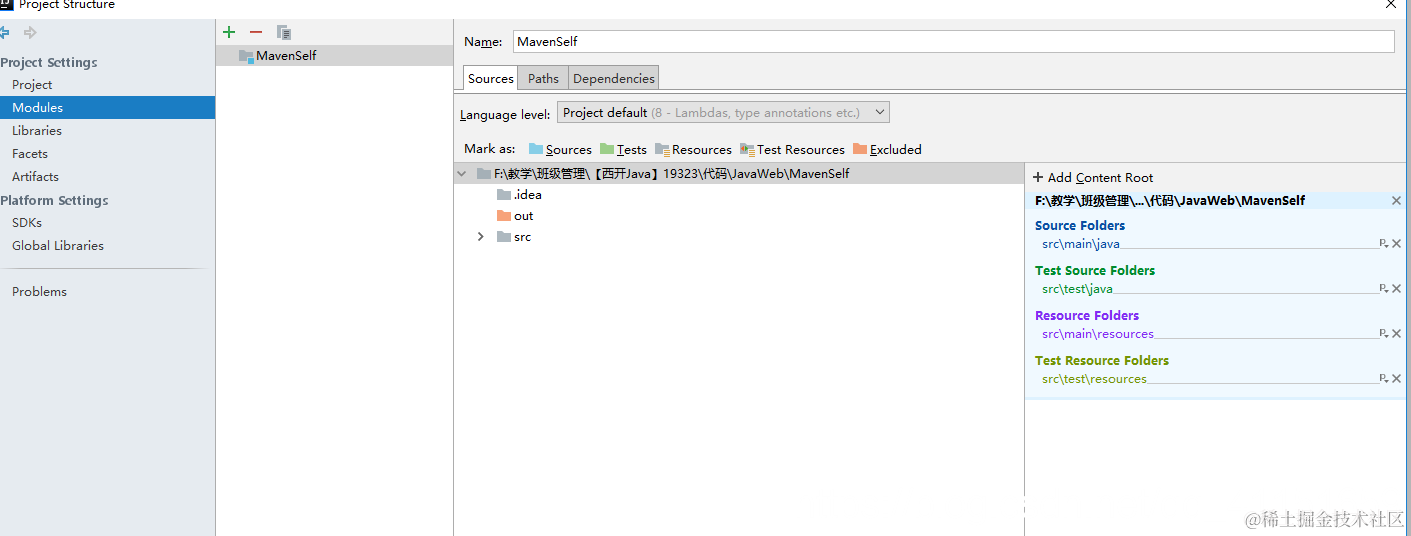The image size is (1411, 536).
Task: Click src\main\resources folder path
Action: pos(1098,334)
